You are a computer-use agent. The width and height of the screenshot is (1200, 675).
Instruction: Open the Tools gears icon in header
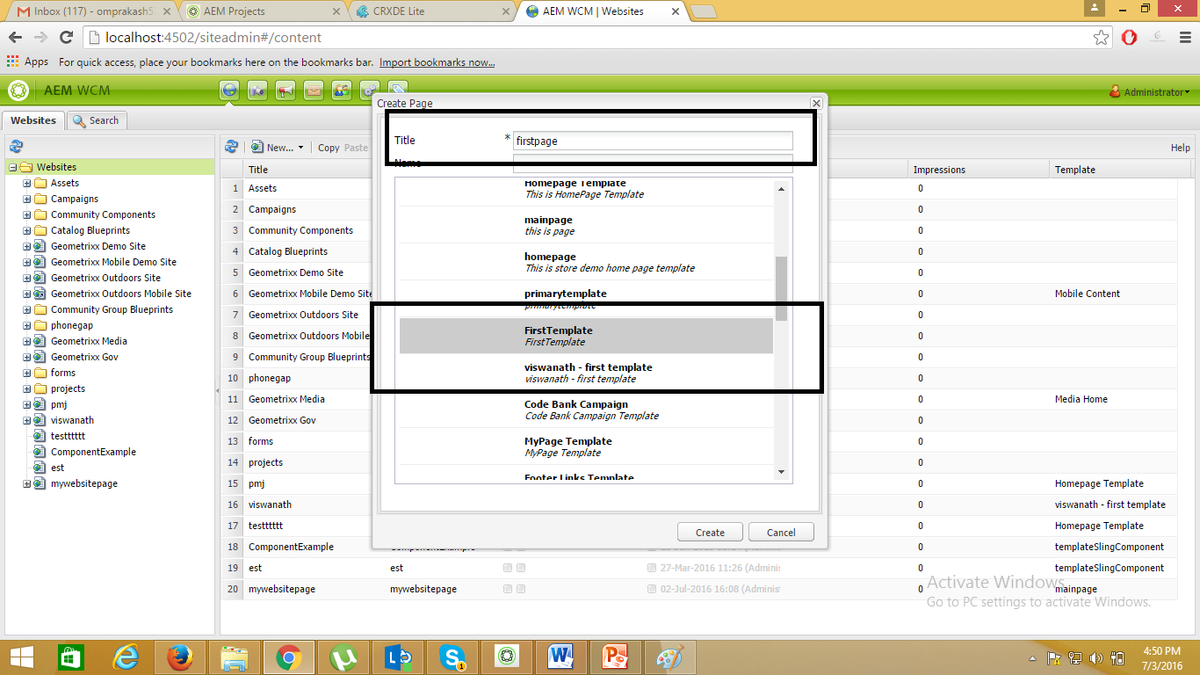point(370,91)
